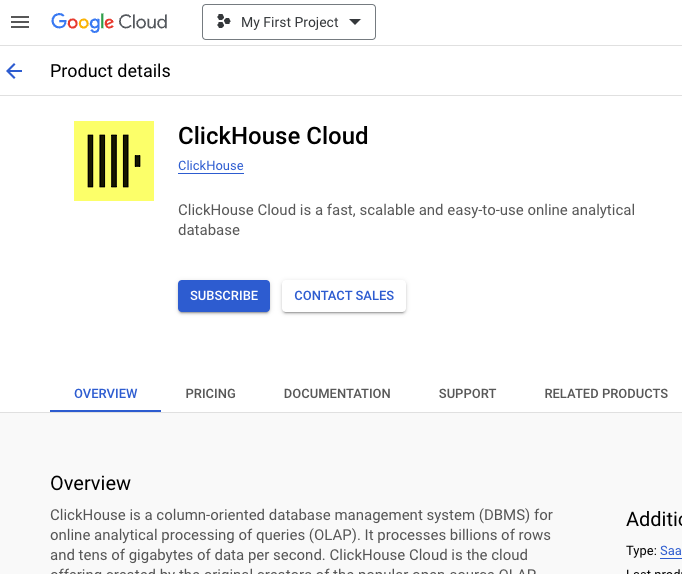682x574 pixels.
Task: Click the ClickHouse Cloud product title
Action: coord(273,136)
